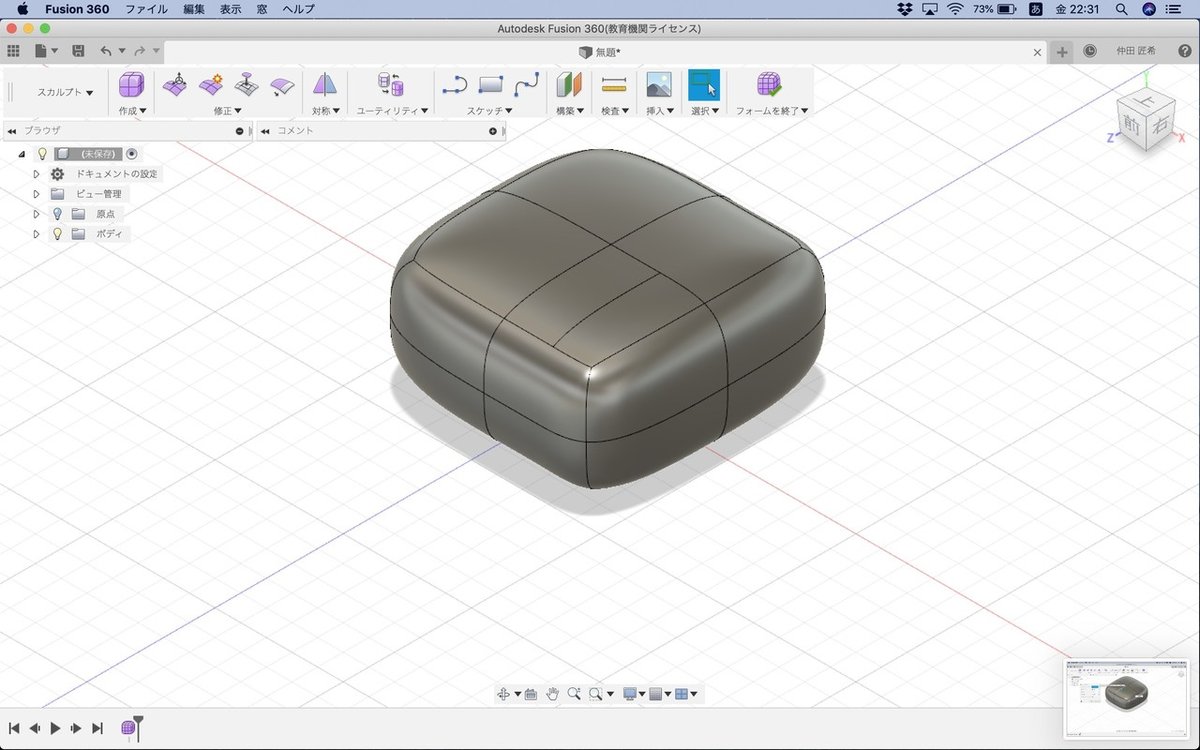Expand the ボディ tree node

pyautogui.click(x=36, y=234)
